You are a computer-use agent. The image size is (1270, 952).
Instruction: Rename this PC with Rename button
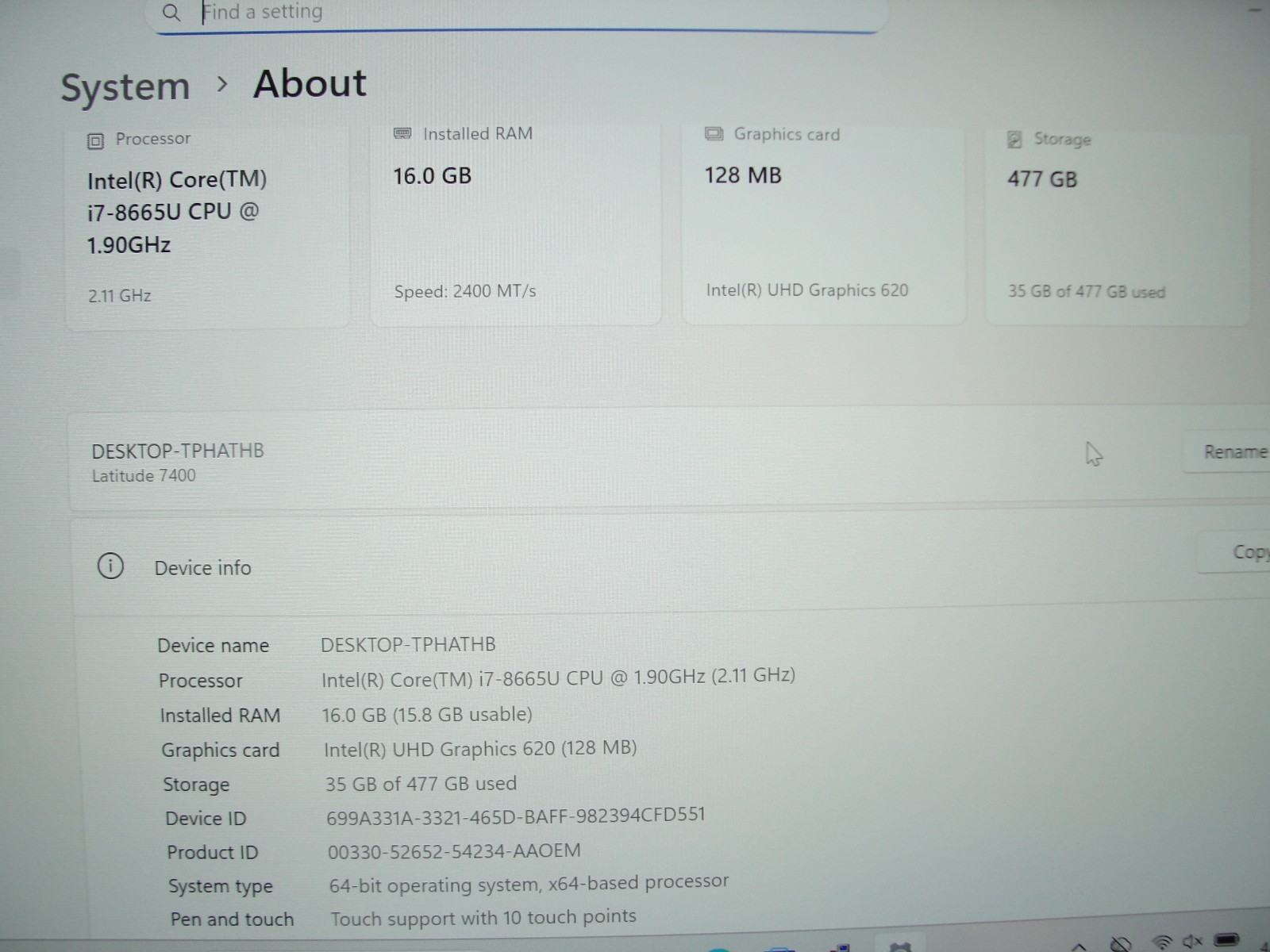pyautogui.click(x=1228, y=452)
